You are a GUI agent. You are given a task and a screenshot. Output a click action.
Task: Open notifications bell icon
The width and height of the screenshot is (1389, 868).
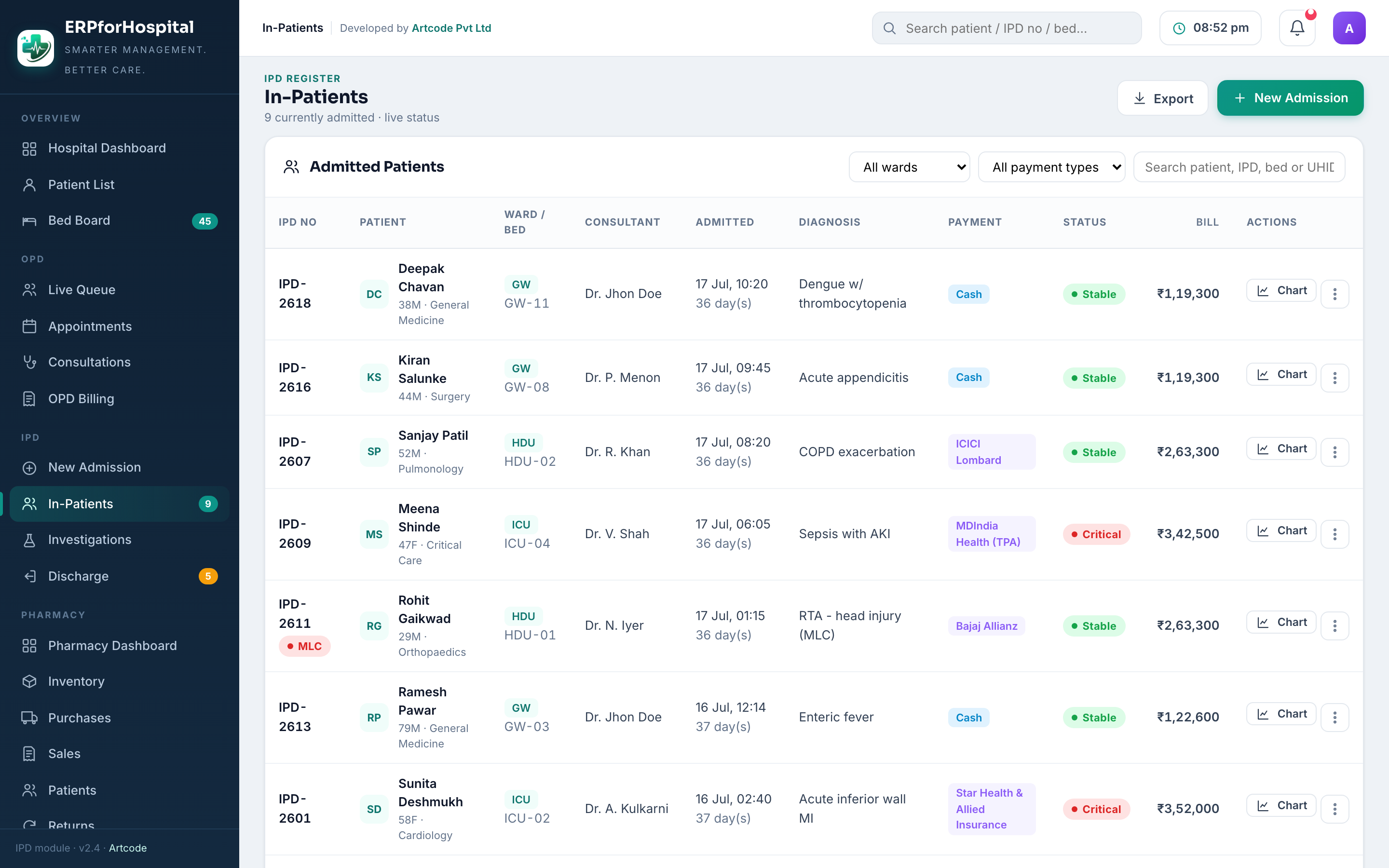coord(1297,28)
